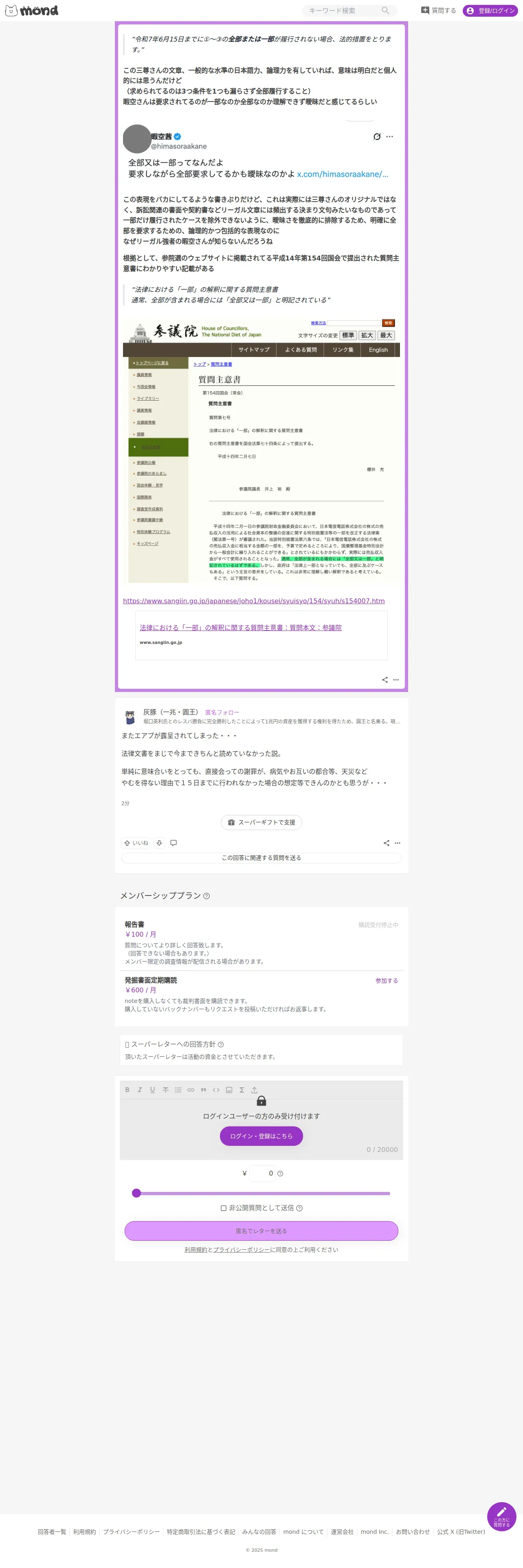
Task: Open the answer's comment icon
Action: pos(174,843)
